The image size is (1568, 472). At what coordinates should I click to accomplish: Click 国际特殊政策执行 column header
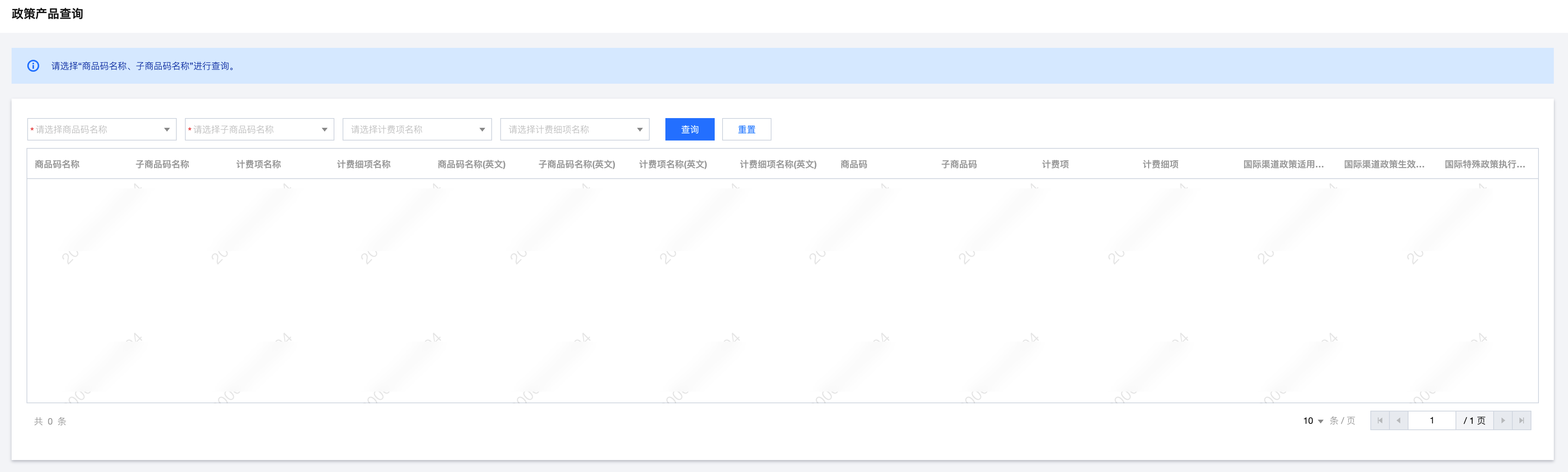coord(1485,164)
